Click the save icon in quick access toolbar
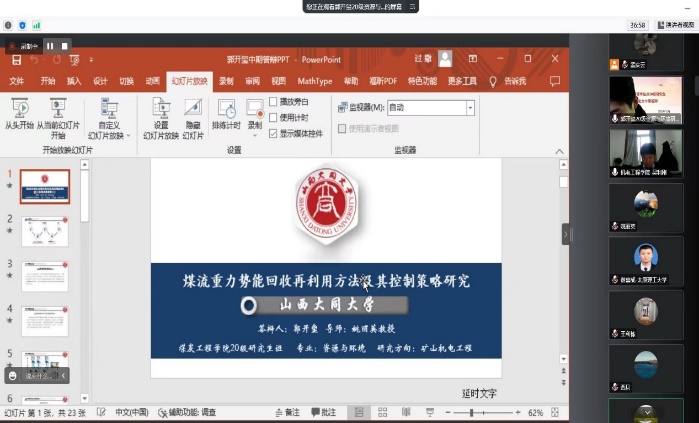Image resolution: width=699 pixels, height=423 pixels. [x=16, y=60]
